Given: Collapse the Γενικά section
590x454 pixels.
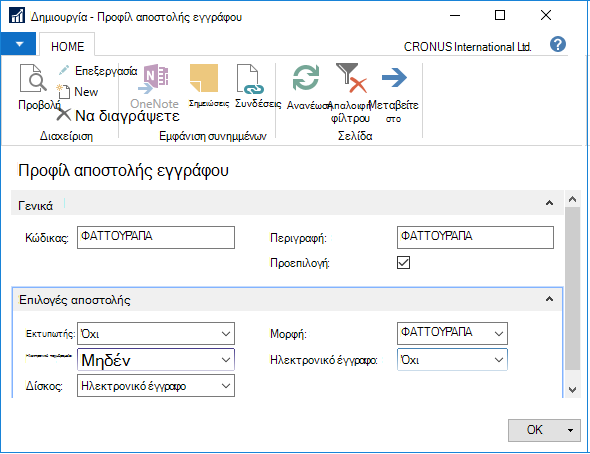Looking at the screenshot, I should 549,203.
